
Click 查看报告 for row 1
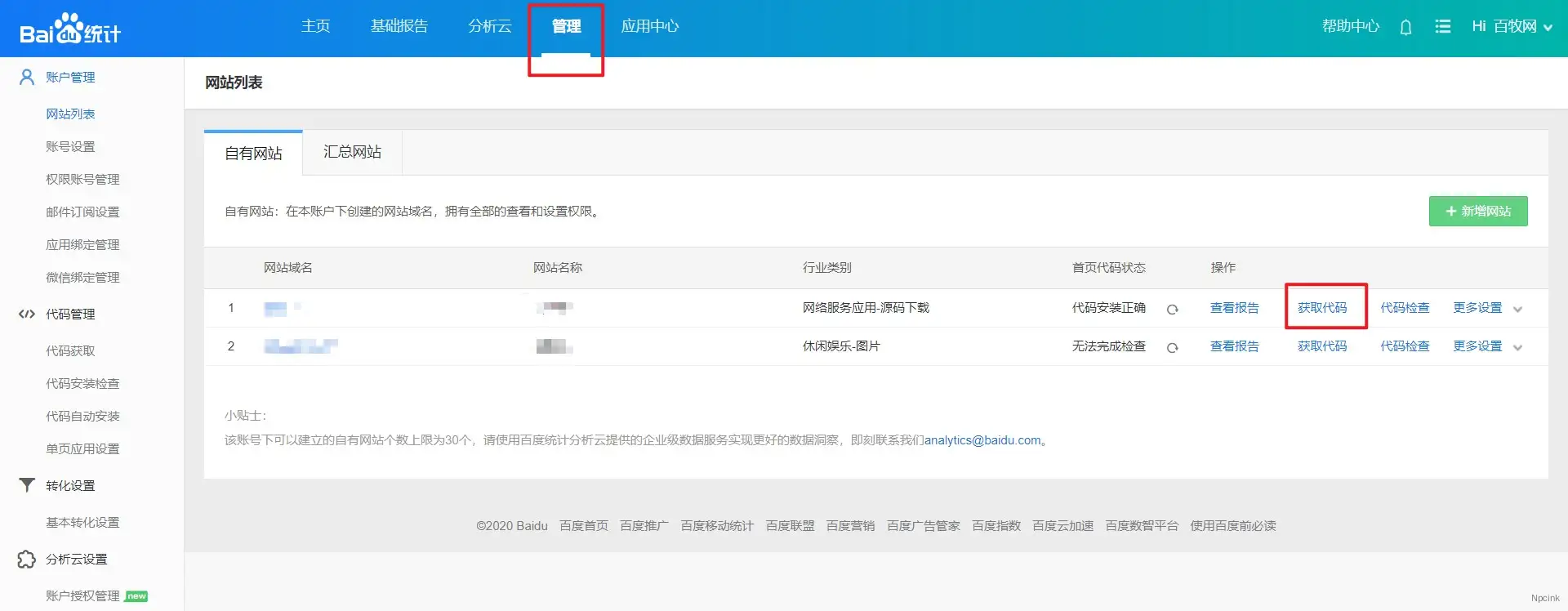[x=1235, y=308]
